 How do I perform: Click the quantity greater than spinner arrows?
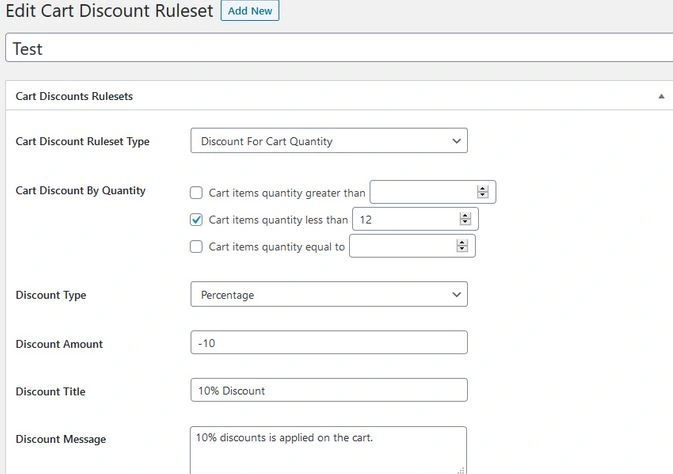(482, 192)
